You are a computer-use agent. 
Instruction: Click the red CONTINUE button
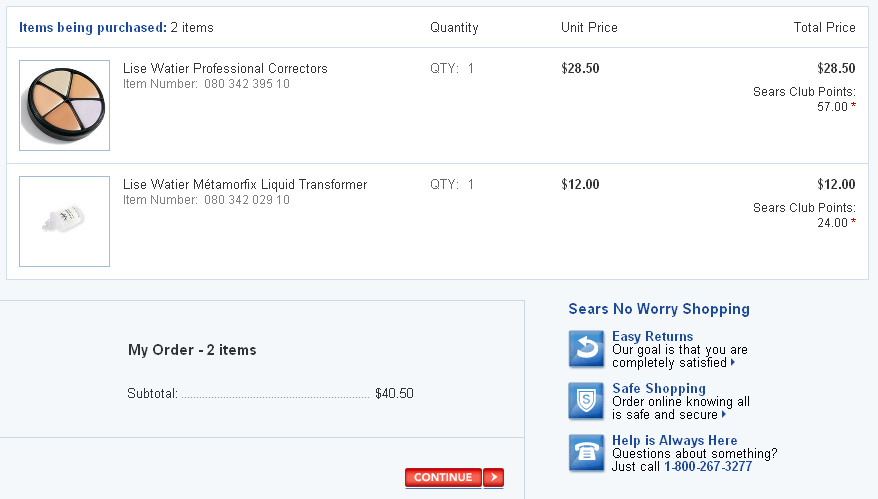click(x=443, y=477)
